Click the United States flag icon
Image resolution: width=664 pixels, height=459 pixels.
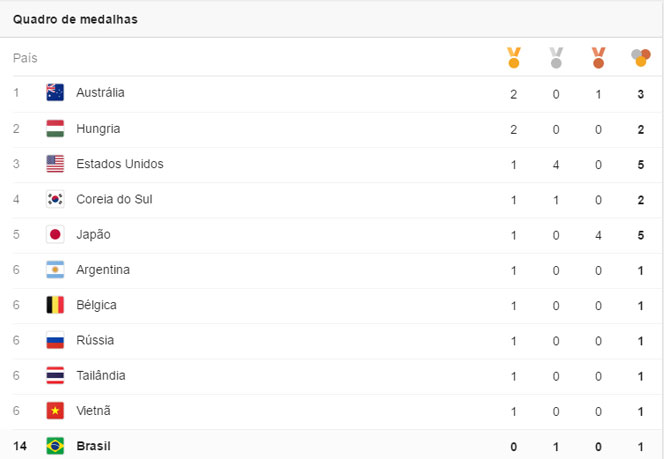pyautogui.click(x=55, y=164)
